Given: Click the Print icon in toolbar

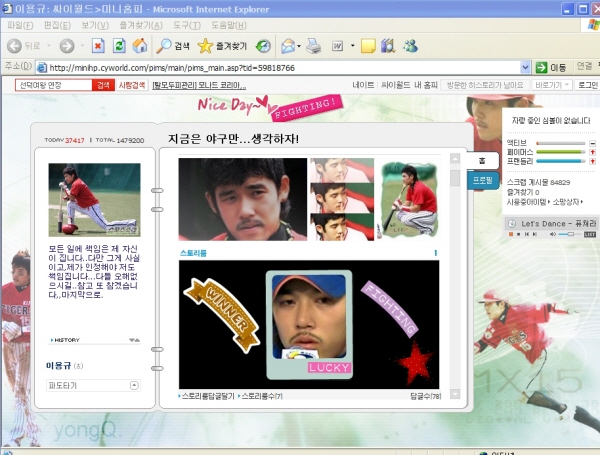Looking at the screenshot, I should coord(313,46).
